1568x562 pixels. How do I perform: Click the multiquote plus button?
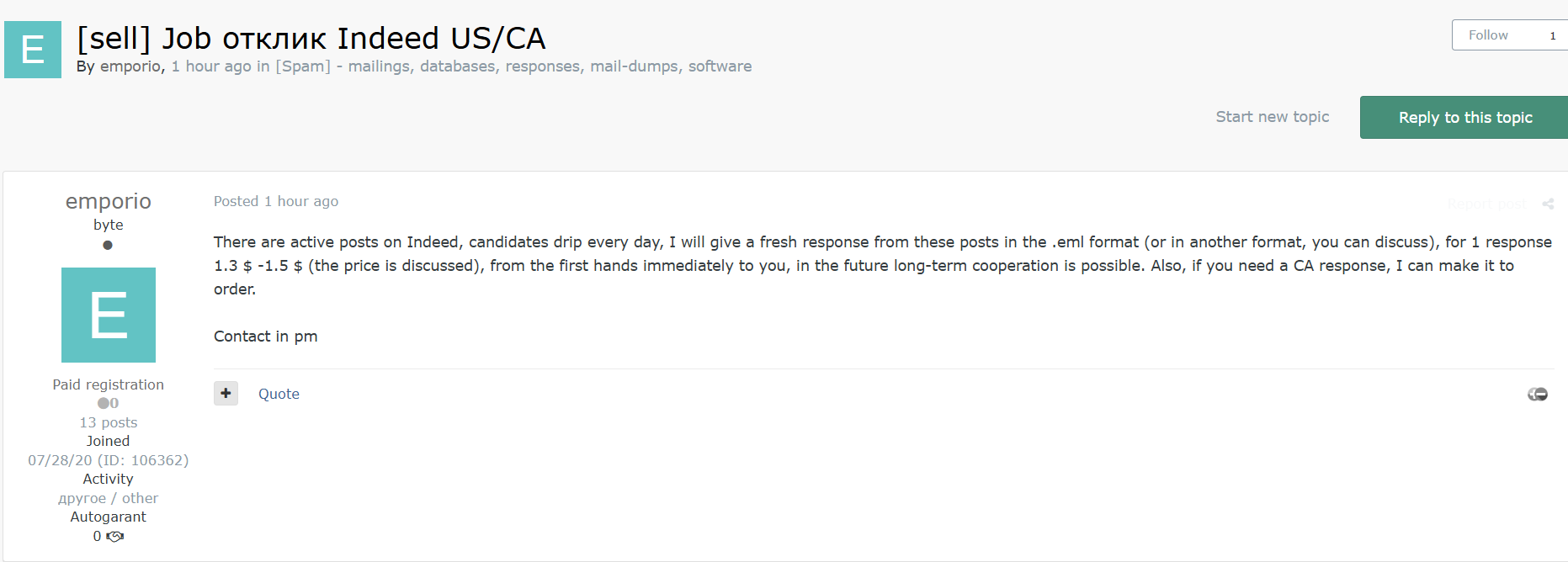226,393
